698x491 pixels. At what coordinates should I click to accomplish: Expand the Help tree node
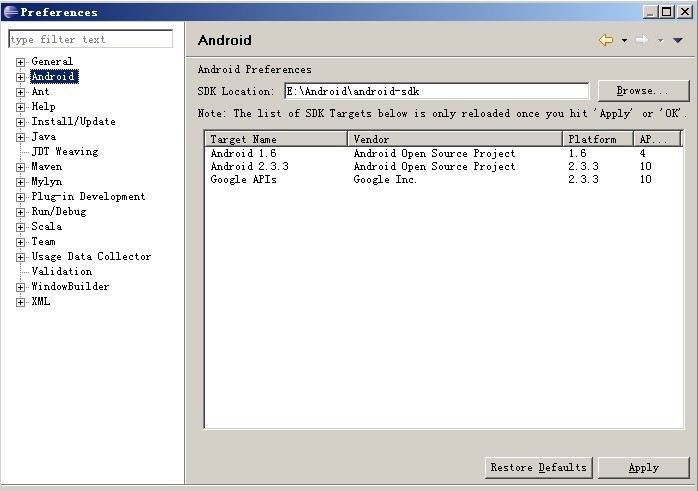(20, 107)
